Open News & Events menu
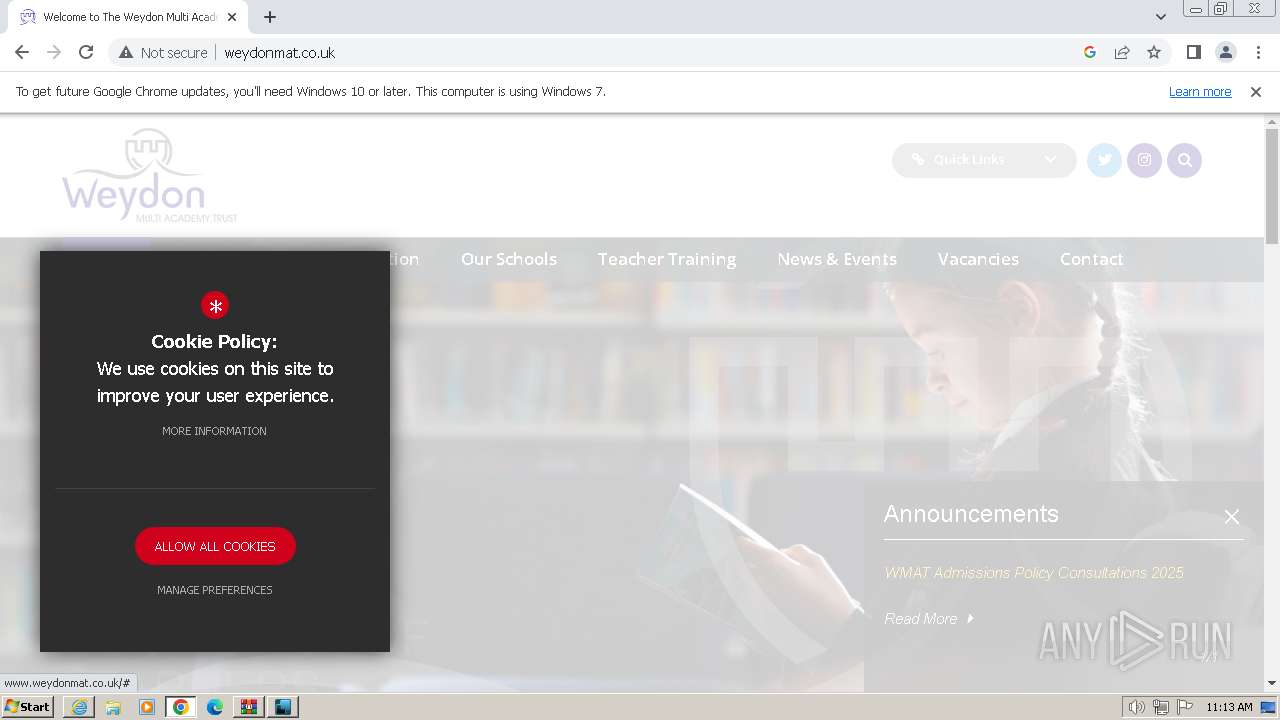1280x720 pixels. pyautogui.click(x=837, y=259)
